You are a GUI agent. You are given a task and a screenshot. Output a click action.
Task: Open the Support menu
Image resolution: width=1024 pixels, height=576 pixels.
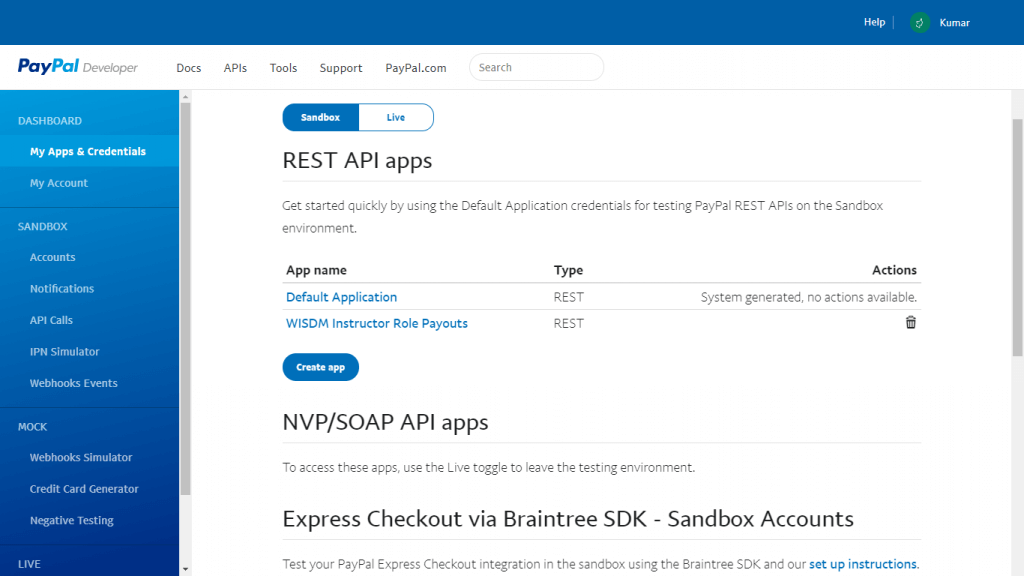click(340, 67)
